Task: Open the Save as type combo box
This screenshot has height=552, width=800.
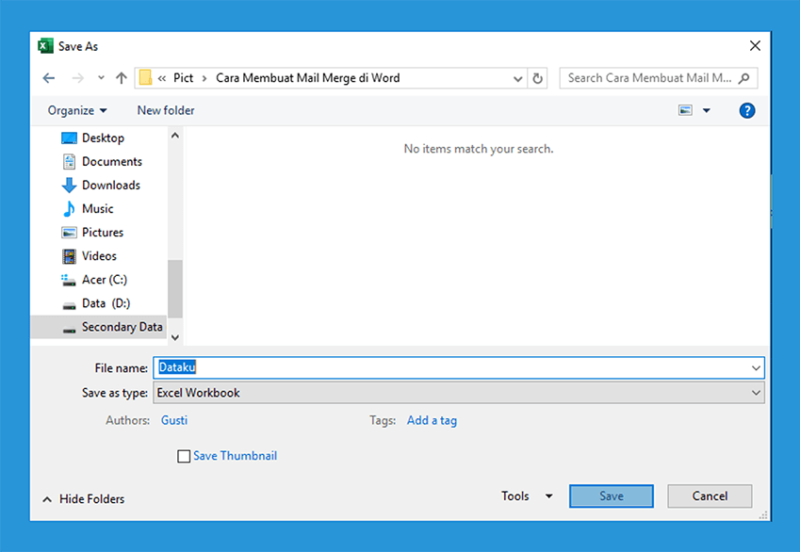Action: (x=458, y=393)
